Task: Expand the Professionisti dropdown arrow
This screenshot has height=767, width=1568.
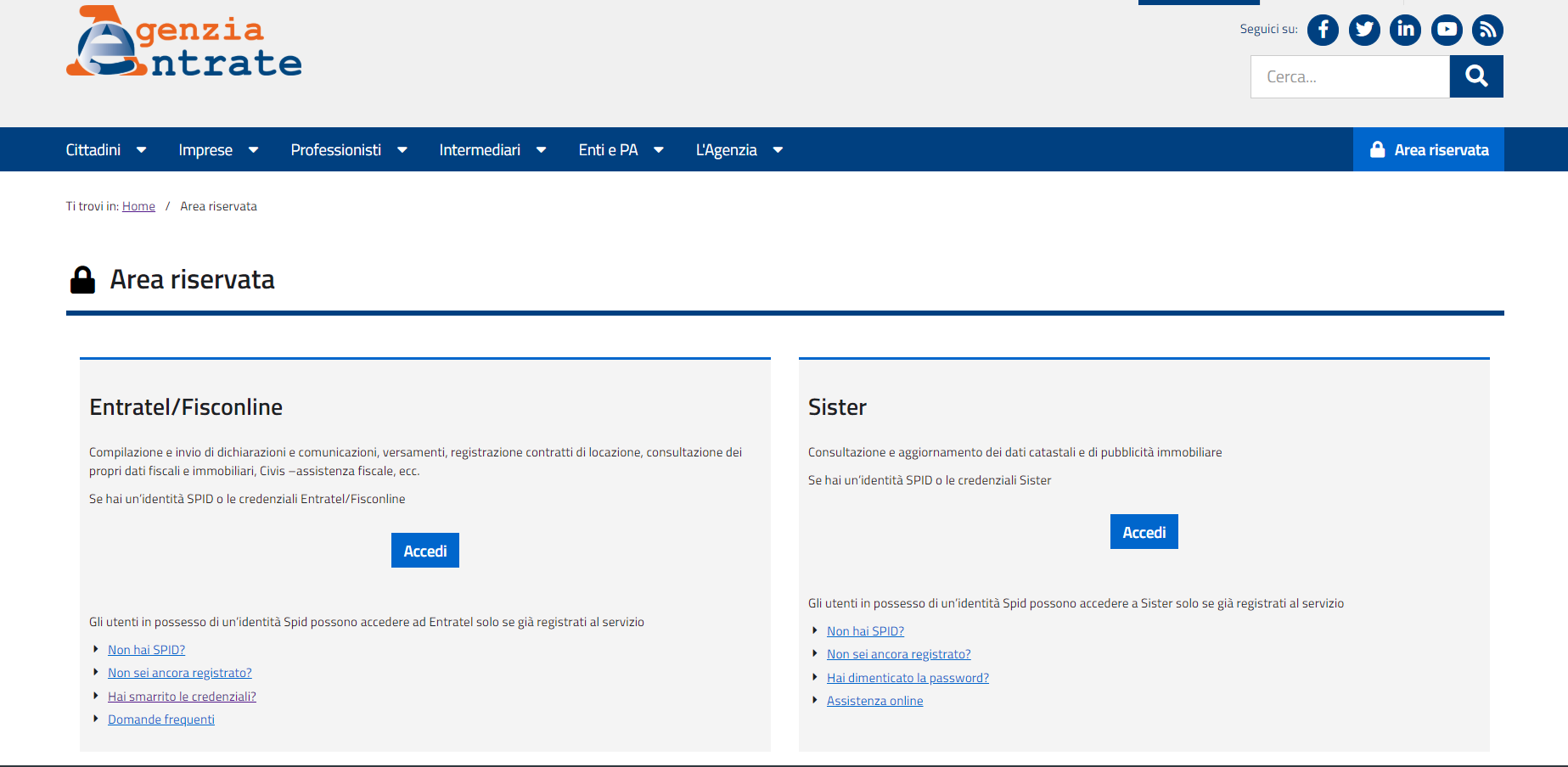Action: click(x=402, y=150)
